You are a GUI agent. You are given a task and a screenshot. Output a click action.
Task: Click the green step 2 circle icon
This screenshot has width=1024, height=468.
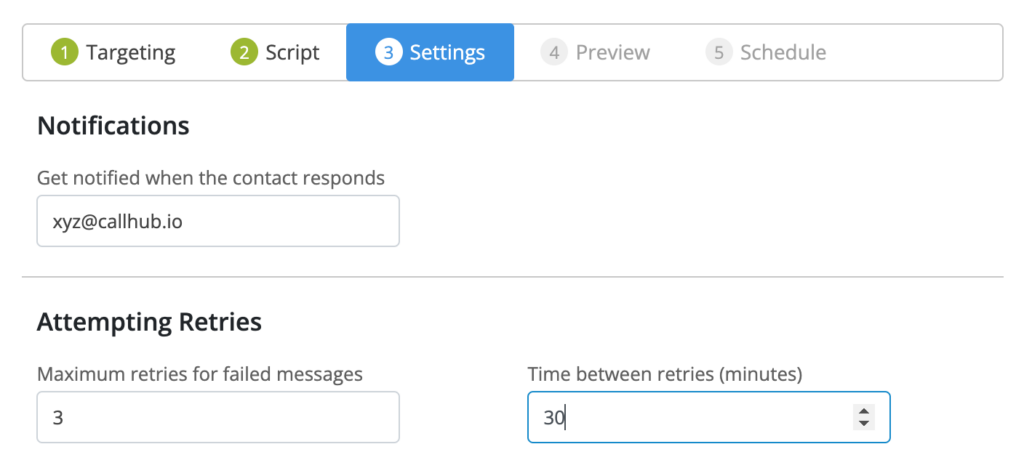pos(244,52)
